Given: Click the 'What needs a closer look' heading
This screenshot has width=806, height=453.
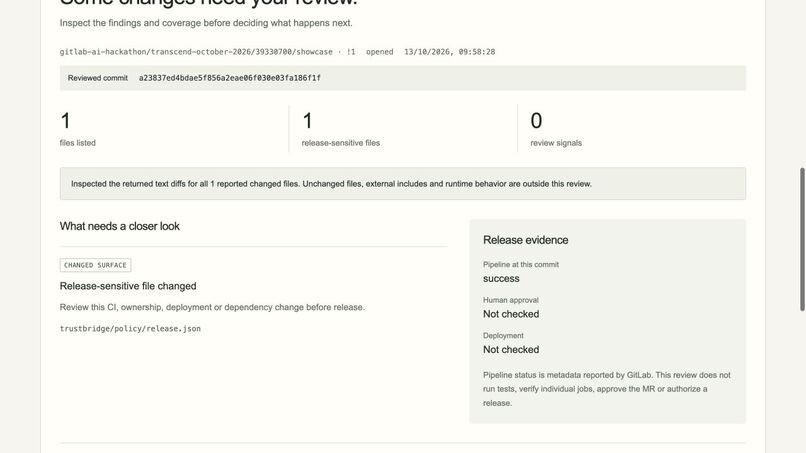Looking at the screenshot, I should 120,226.
